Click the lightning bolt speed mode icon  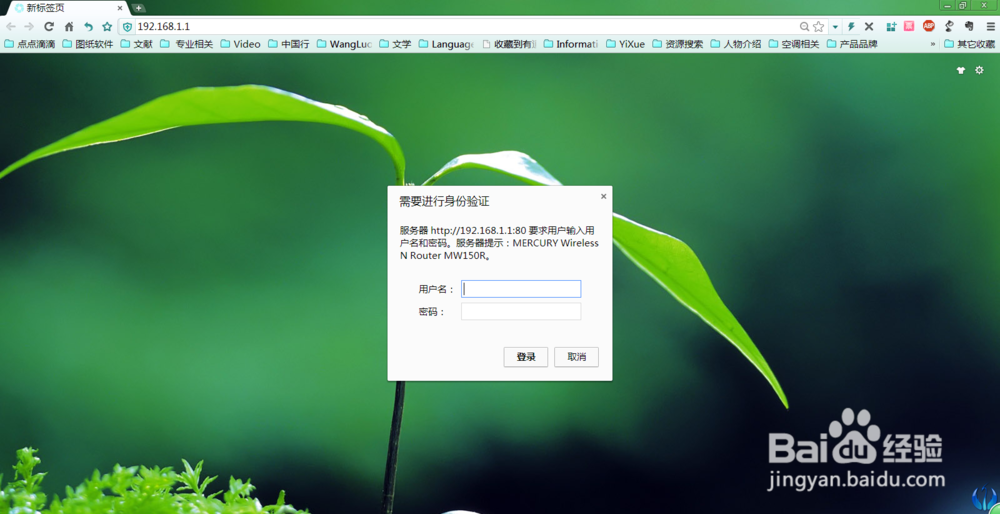[851, 27]
